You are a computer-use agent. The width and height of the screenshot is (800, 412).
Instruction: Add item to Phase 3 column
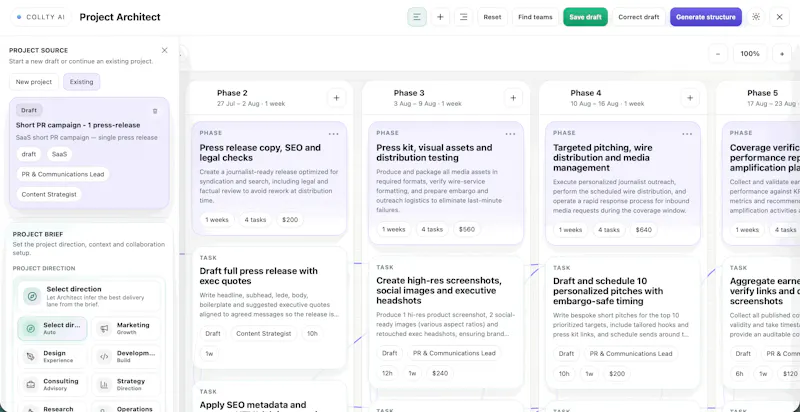(513, 98)
